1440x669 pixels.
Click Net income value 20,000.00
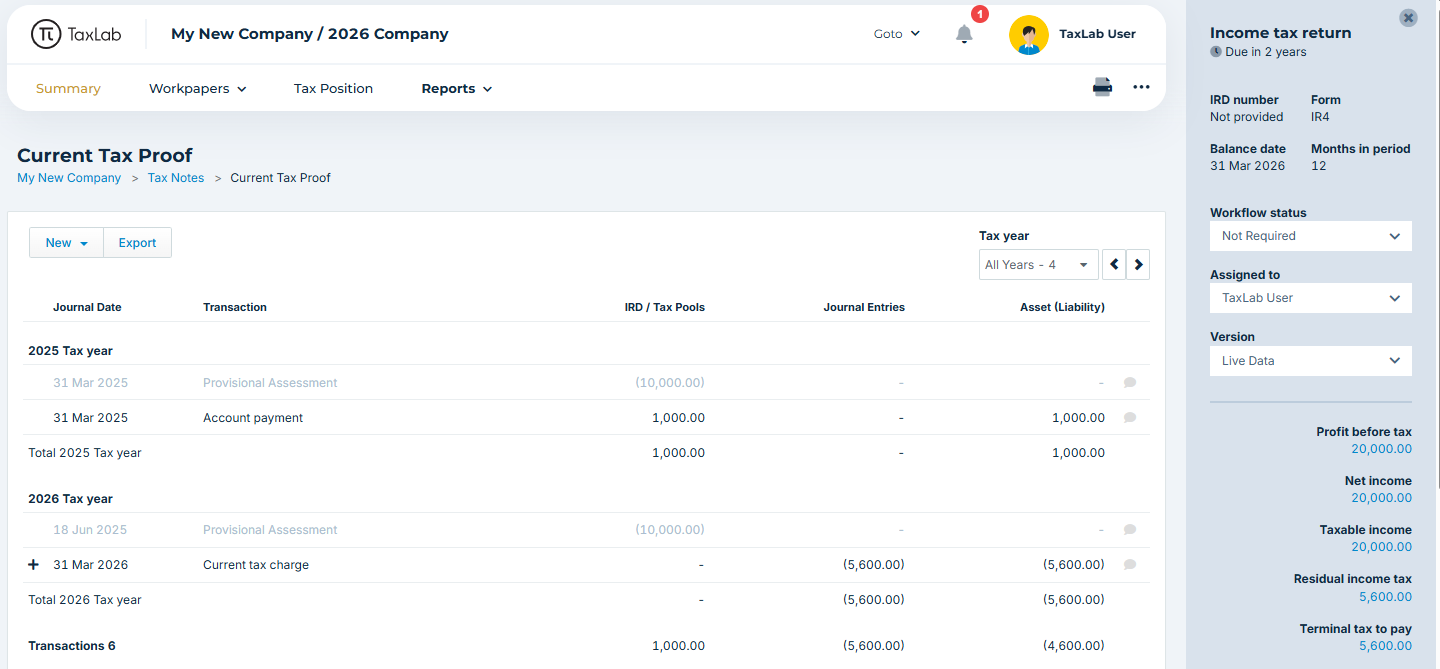(1381, 498)
